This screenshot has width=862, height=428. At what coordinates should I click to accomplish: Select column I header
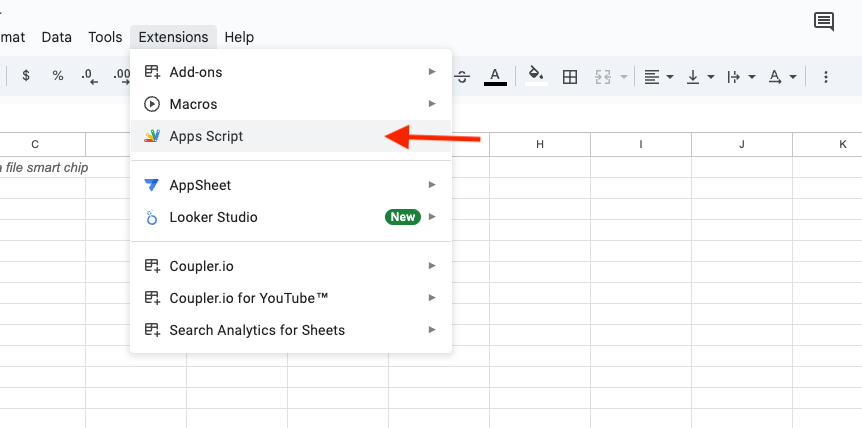click(641, 144)
